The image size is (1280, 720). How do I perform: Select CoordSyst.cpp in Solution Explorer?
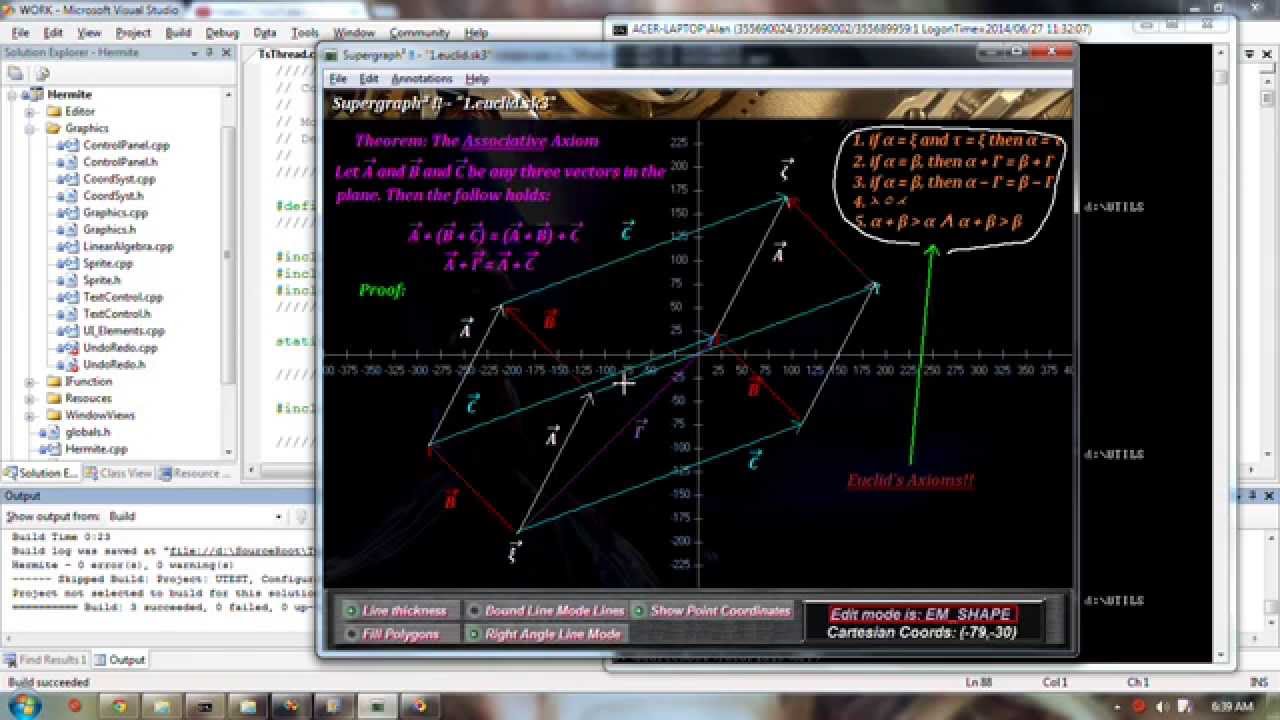(x=119, y=179)
